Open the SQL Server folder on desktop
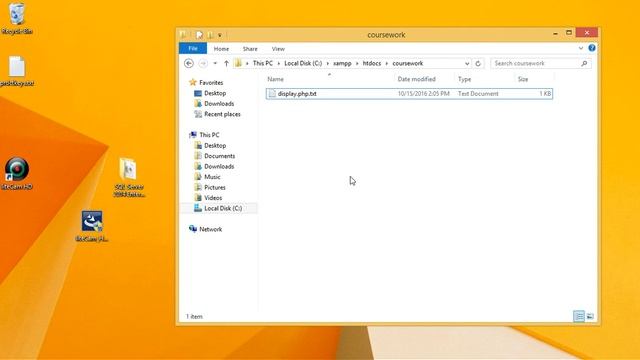640x360 pixels. click(129, 177)
